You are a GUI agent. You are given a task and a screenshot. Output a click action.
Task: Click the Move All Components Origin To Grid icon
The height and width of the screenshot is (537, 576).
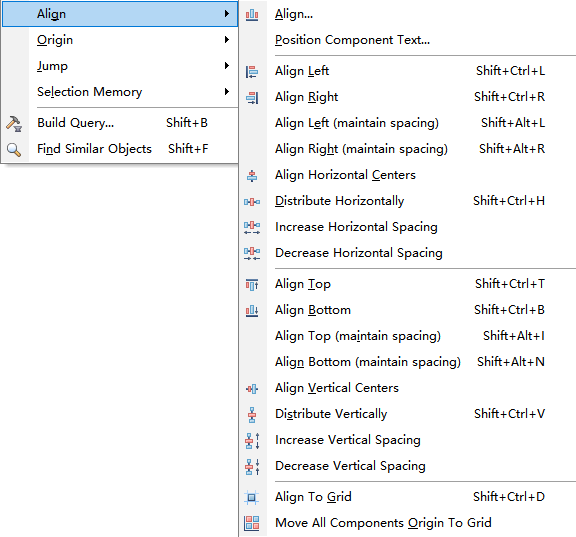tap(252, 523)
